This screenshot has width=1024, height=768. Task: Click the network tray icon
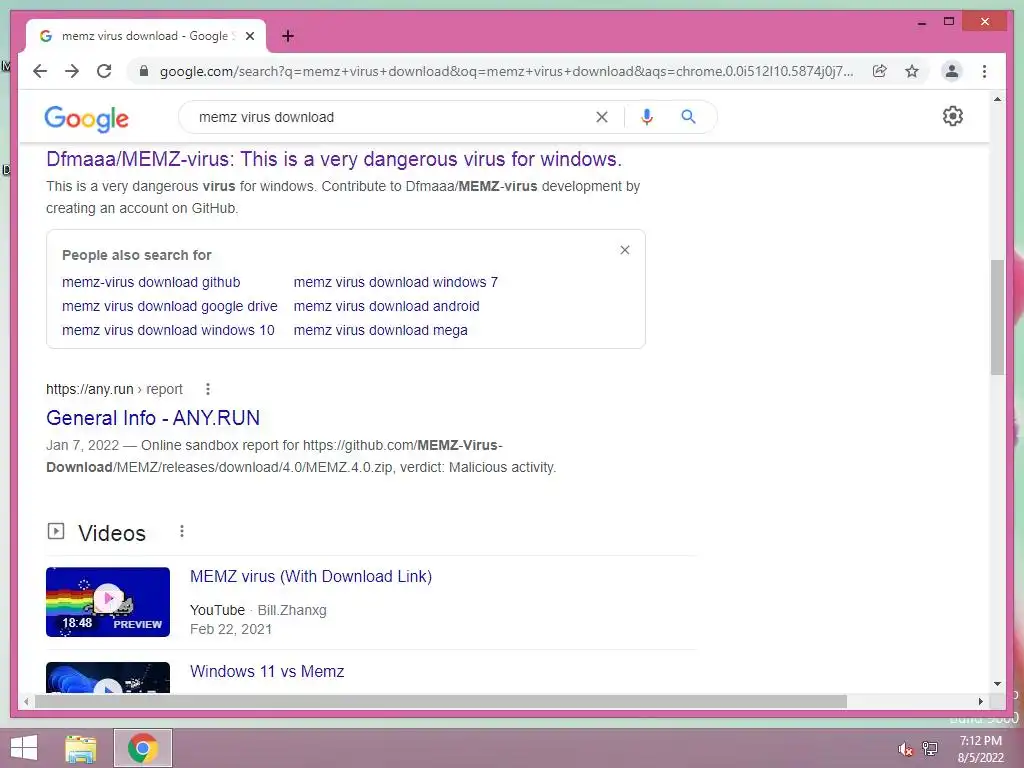tap(930, 749)
